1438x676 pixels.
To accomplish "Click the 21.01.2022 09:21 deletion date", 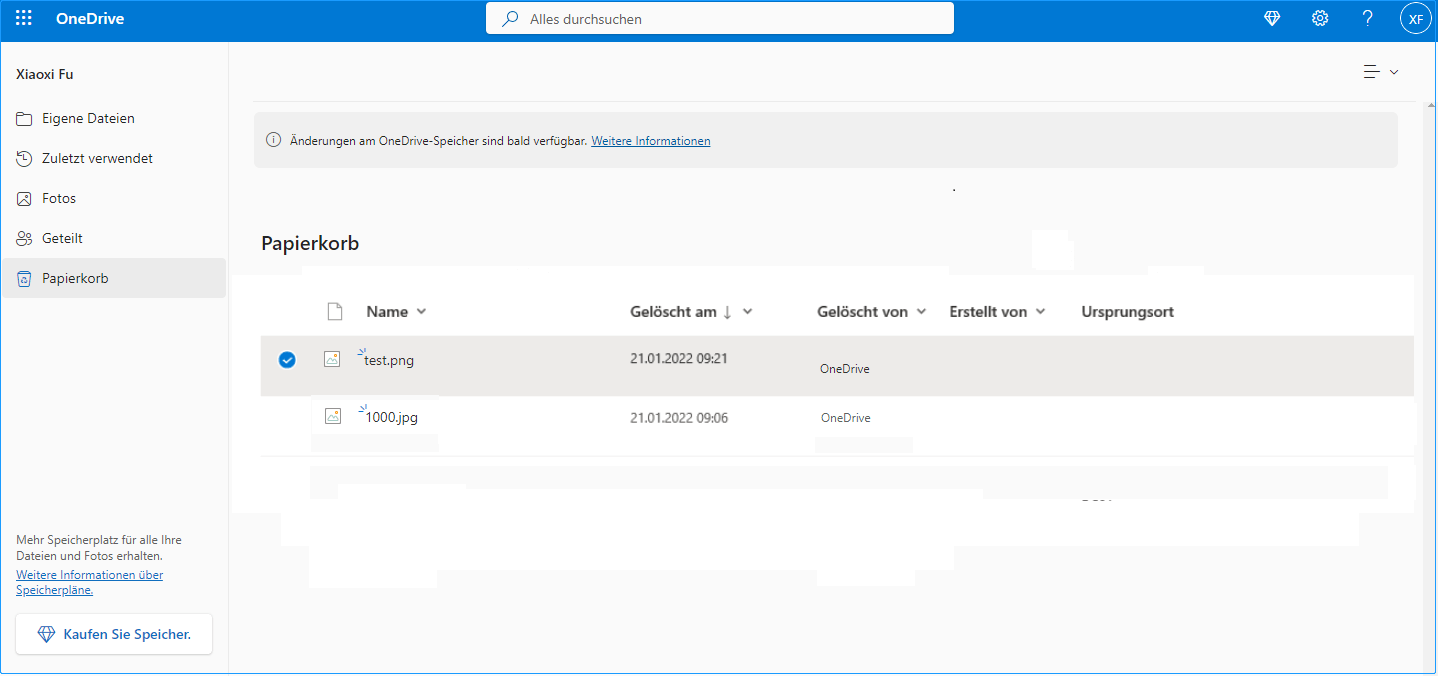I will 679,358.
